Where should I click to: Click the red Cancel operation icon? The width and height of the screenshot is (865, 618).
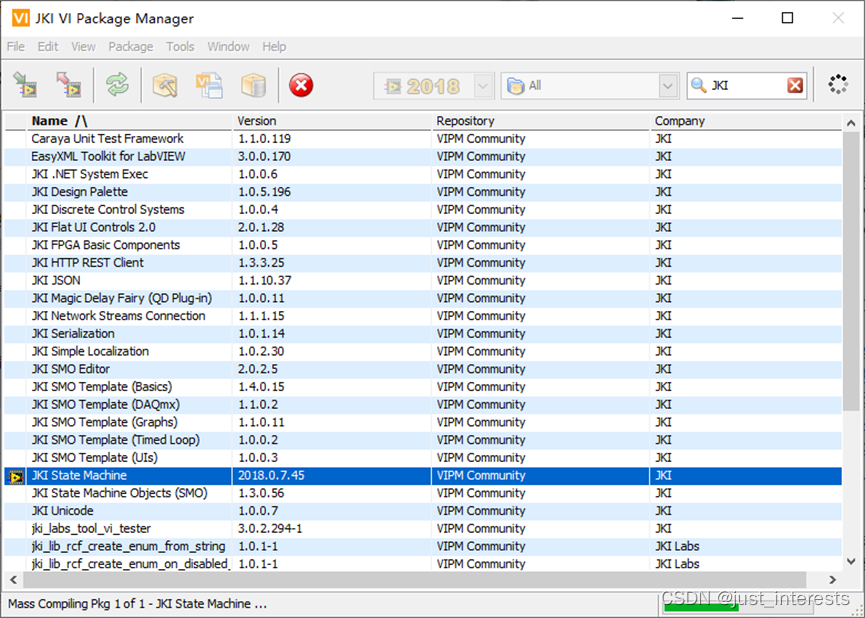click(301, 86)
